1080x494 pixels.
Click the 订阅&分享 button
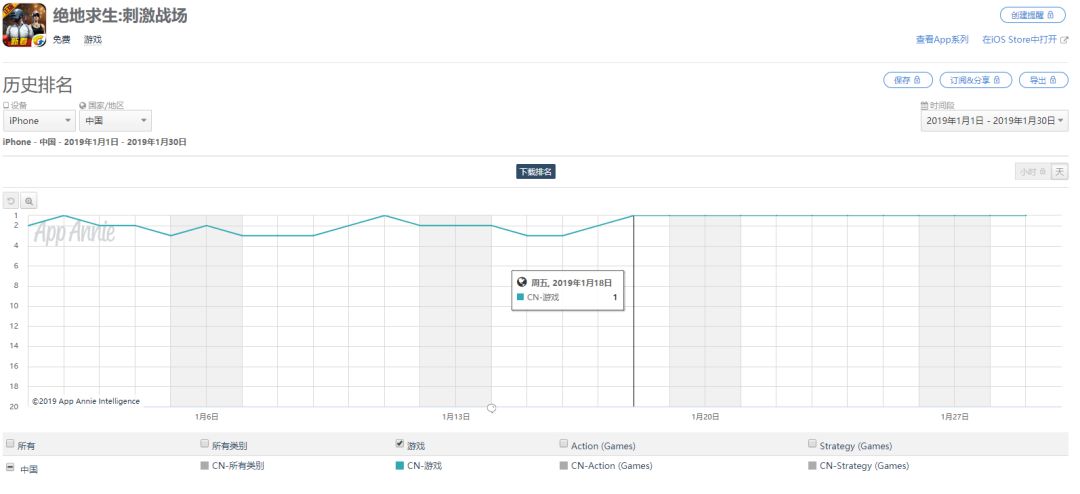pyautogui.click(x=975, y=80)
